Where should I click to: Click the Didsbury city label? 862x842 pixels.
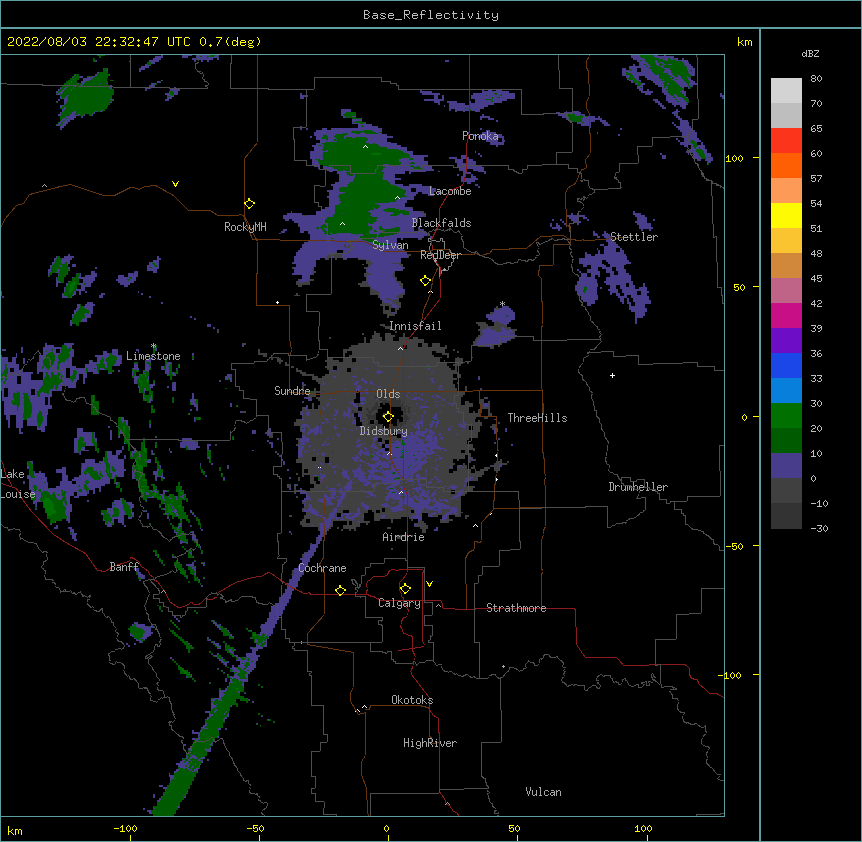(384, 431)
